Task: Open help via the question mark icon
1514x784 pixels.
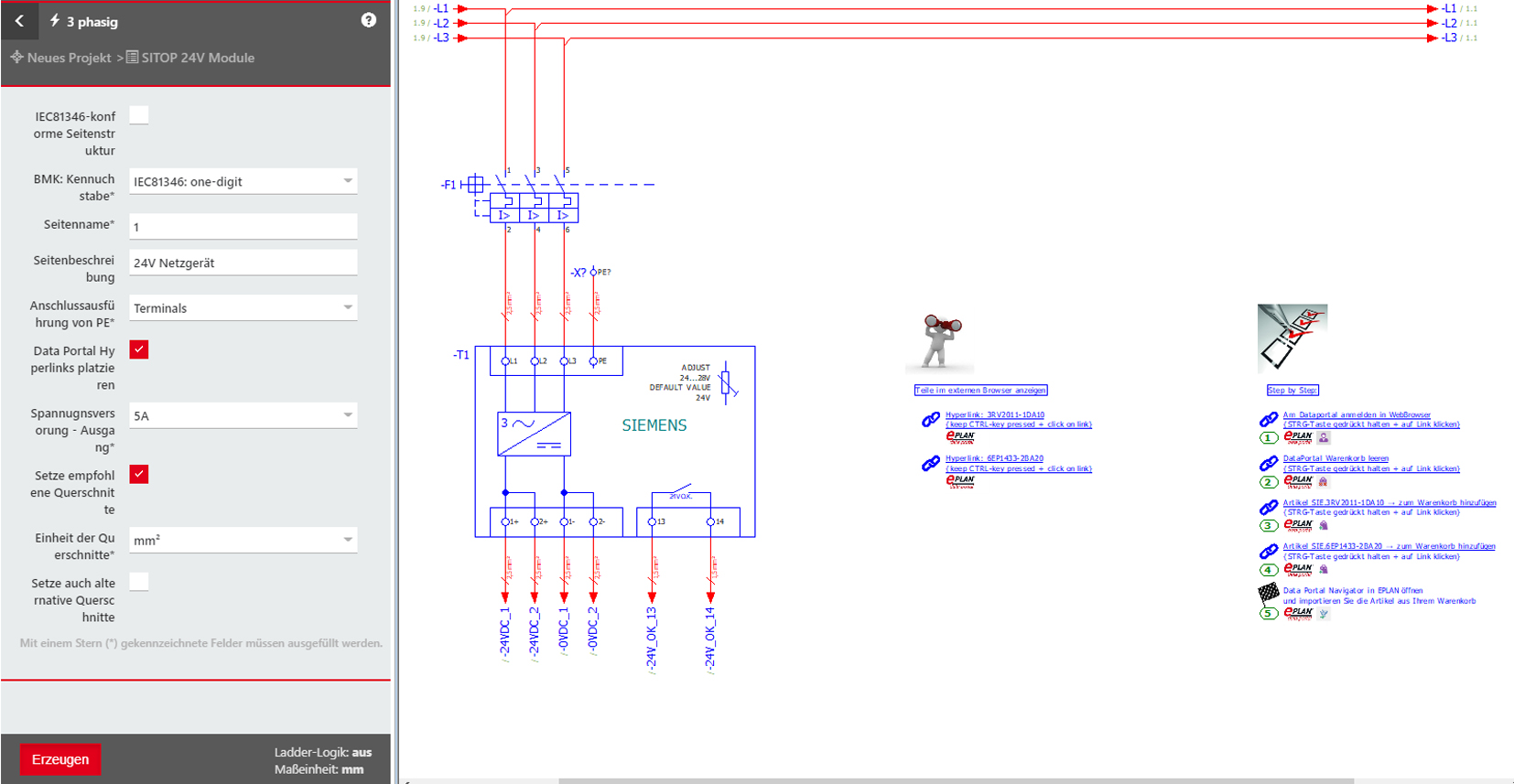Action: (368, 20)
